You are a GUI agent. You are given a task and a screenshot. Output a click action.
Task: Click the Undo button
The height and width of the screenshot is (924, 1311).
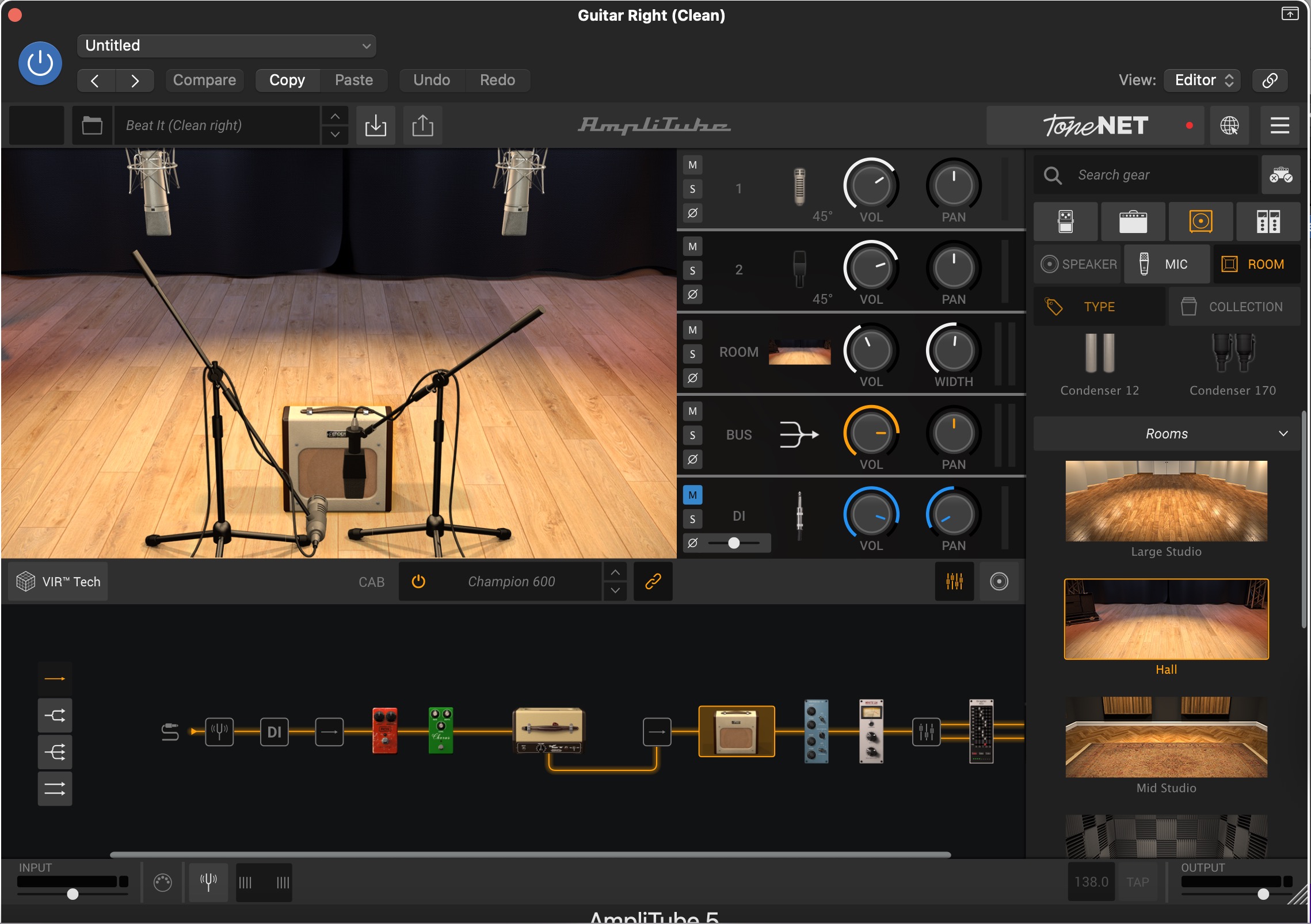(x=432, y=80)
